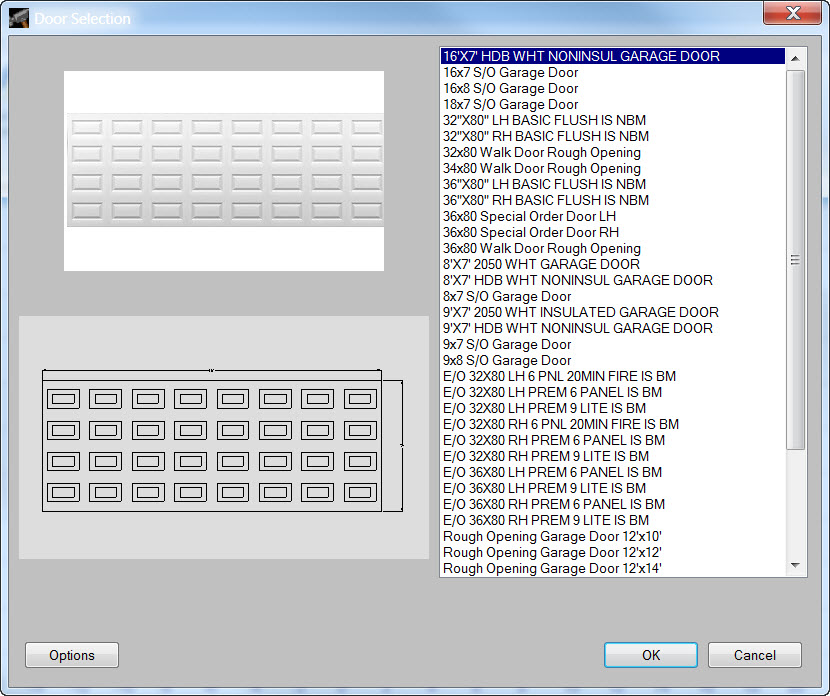Viewport: 830px width, 696px height.
Task: Select E/O 32X80 LH PREM 9 LITE
Action: pyautogui.click(x=613, y=408)
